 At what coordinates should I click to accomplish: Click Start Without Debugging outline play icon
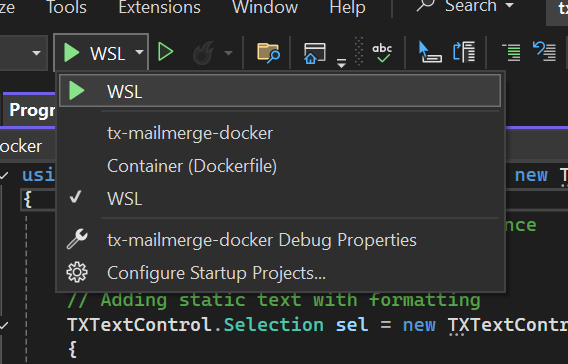coord(166,52)
